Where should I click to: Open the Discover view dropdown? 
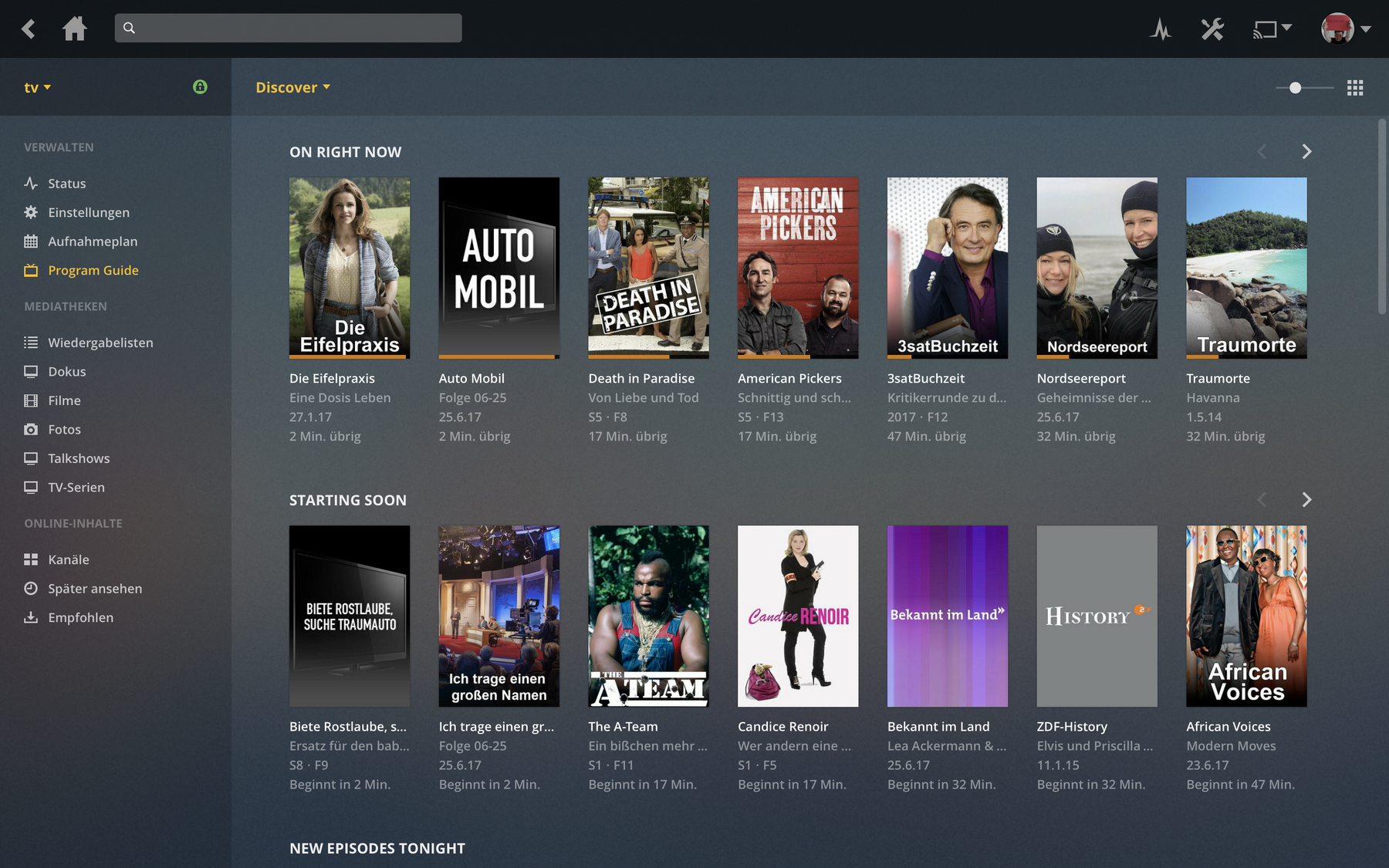click(x=292, y=87)
